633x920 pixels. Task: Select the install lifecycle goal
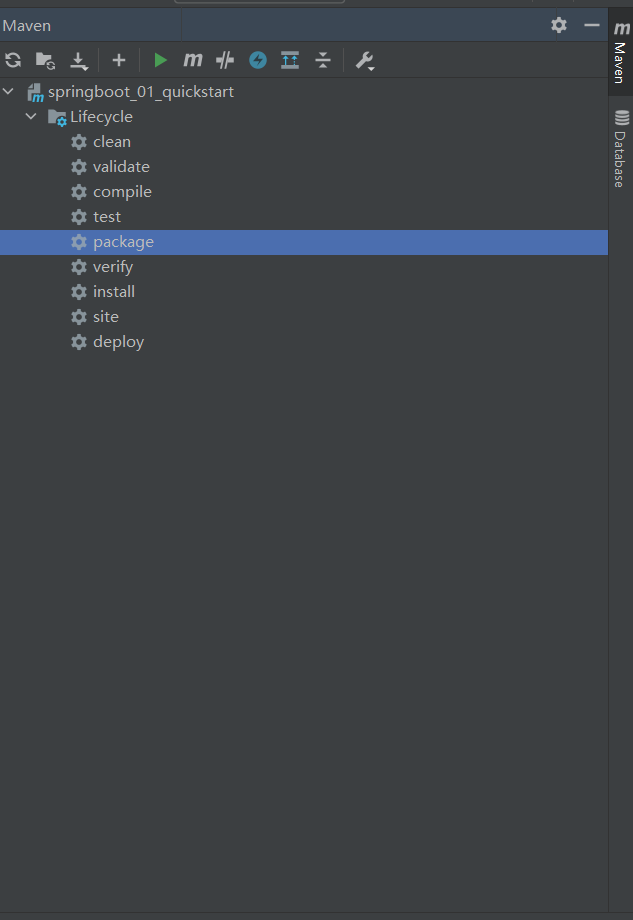(113, 292)
